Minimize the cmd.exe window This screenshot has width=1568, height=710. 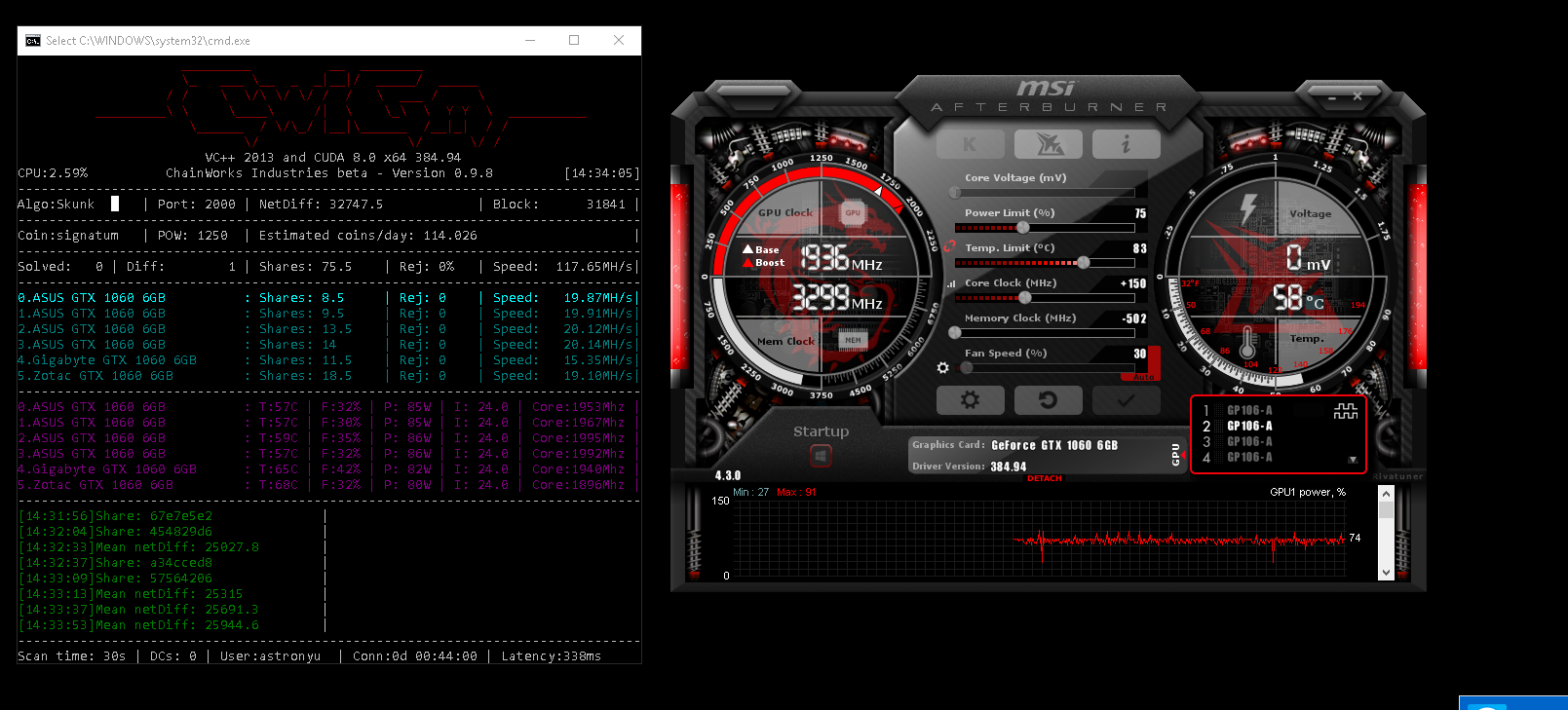point(530,40)
